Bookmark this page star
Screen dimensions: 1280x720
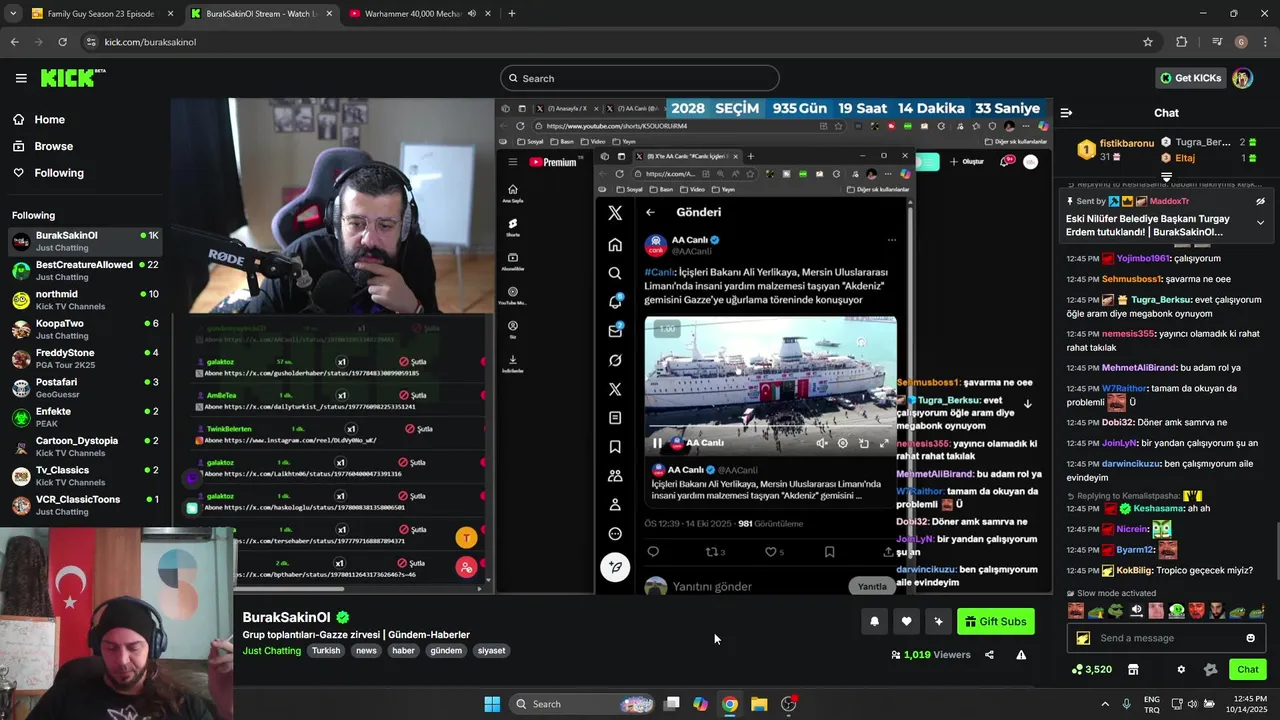coord(1148,42)
